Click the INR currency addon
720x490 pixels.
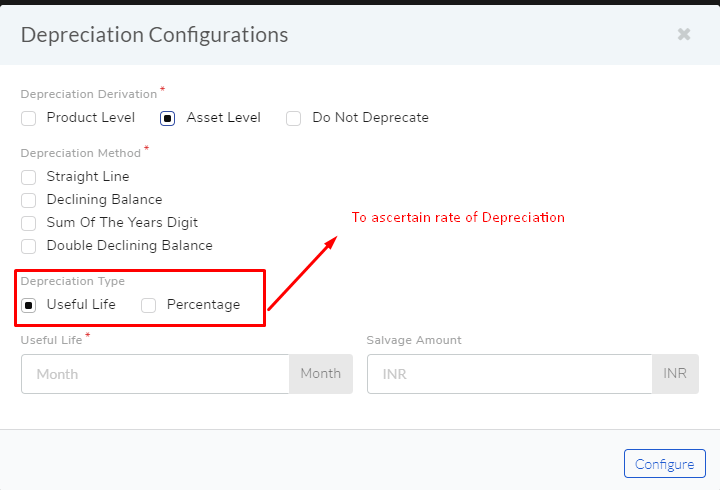[x=675, y=374]
